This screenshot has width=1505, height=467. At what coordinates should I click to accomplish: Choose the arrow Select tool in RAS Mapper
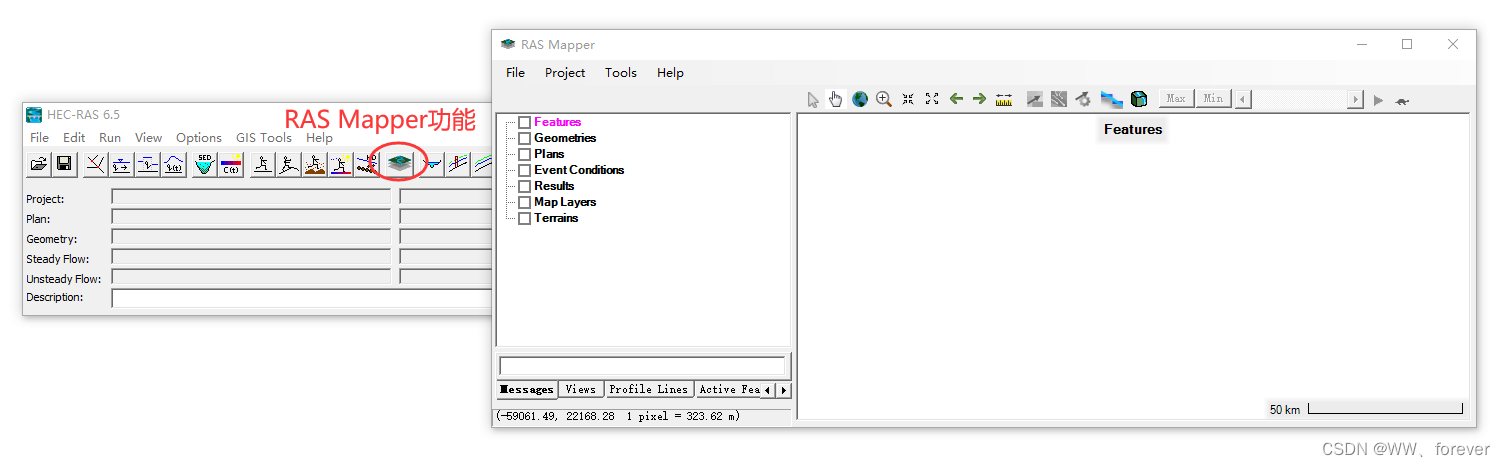pyautogui.click(x=813, y=99)
